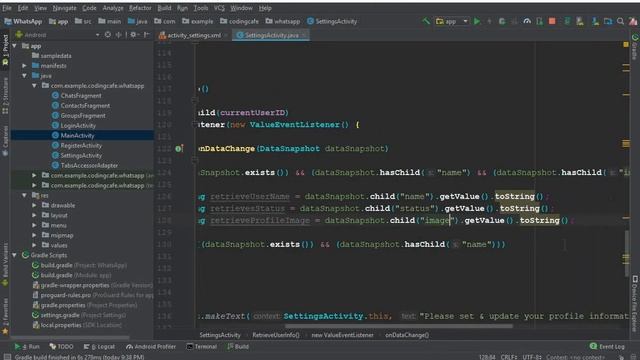Toggle the Gradle side panel button
Viewport: 640px width, 360px height.
point(635,47)
